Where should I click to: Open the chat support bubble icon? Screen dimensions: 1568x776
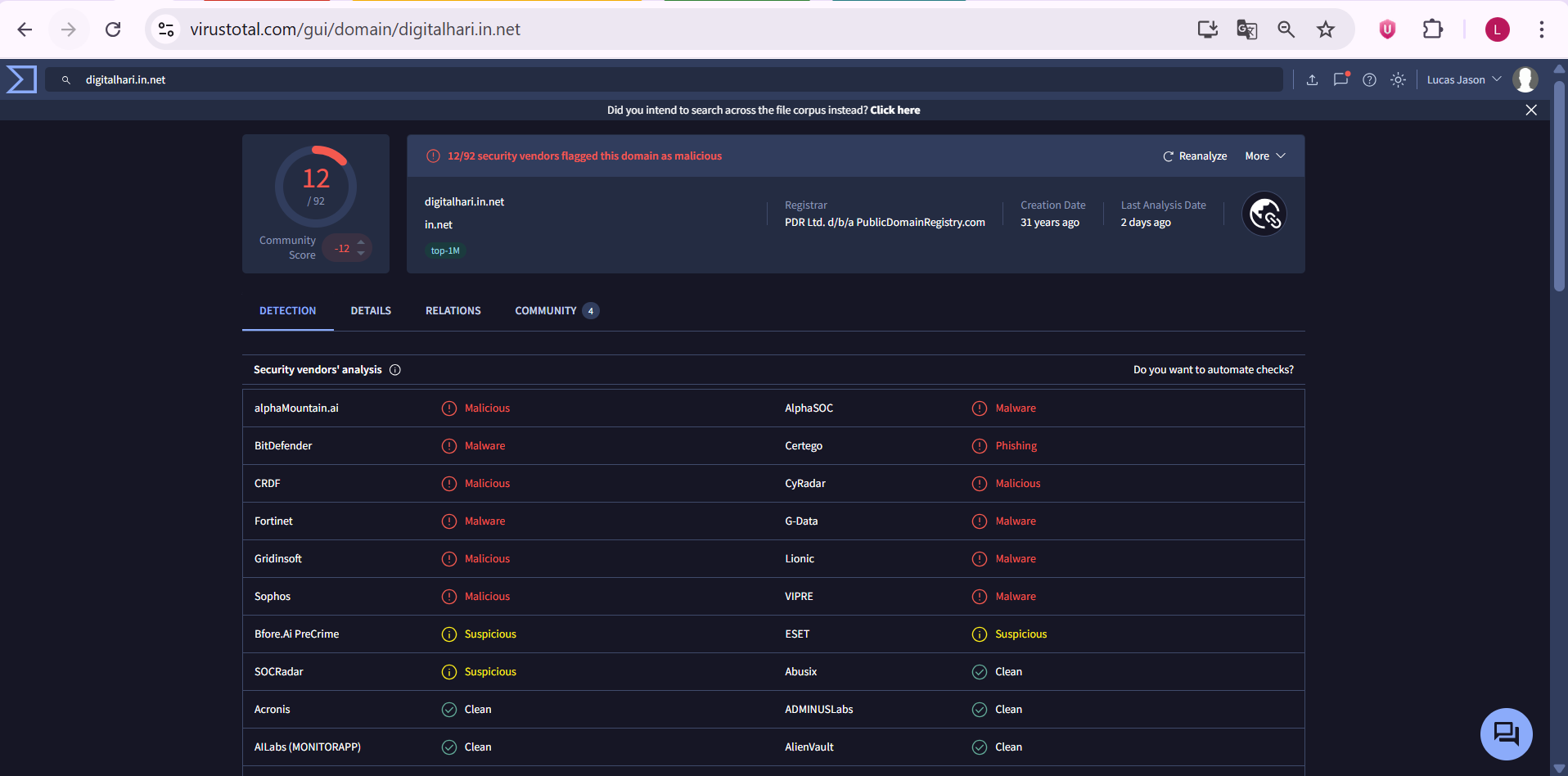click(x=1506, y=733)
